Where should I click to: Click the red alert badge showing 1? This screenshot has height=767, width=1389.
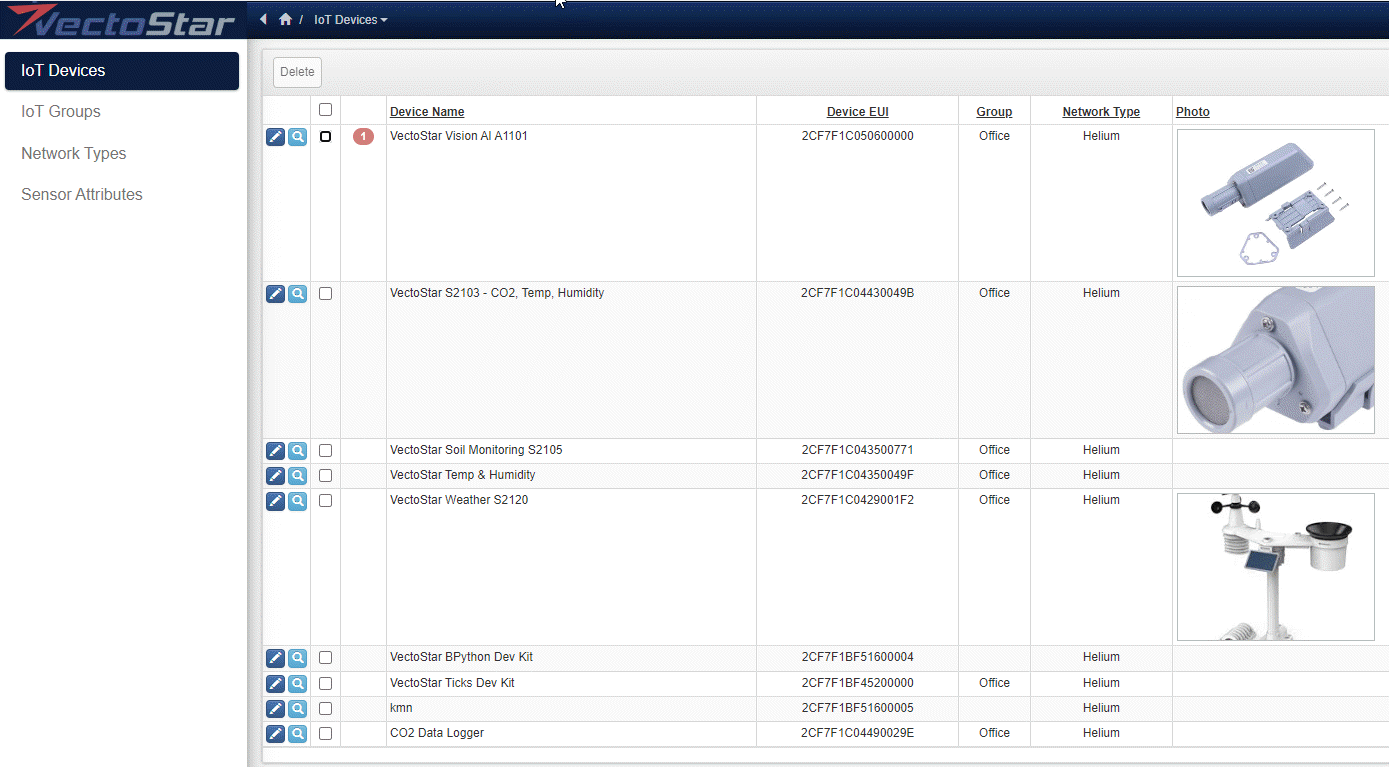363,136
